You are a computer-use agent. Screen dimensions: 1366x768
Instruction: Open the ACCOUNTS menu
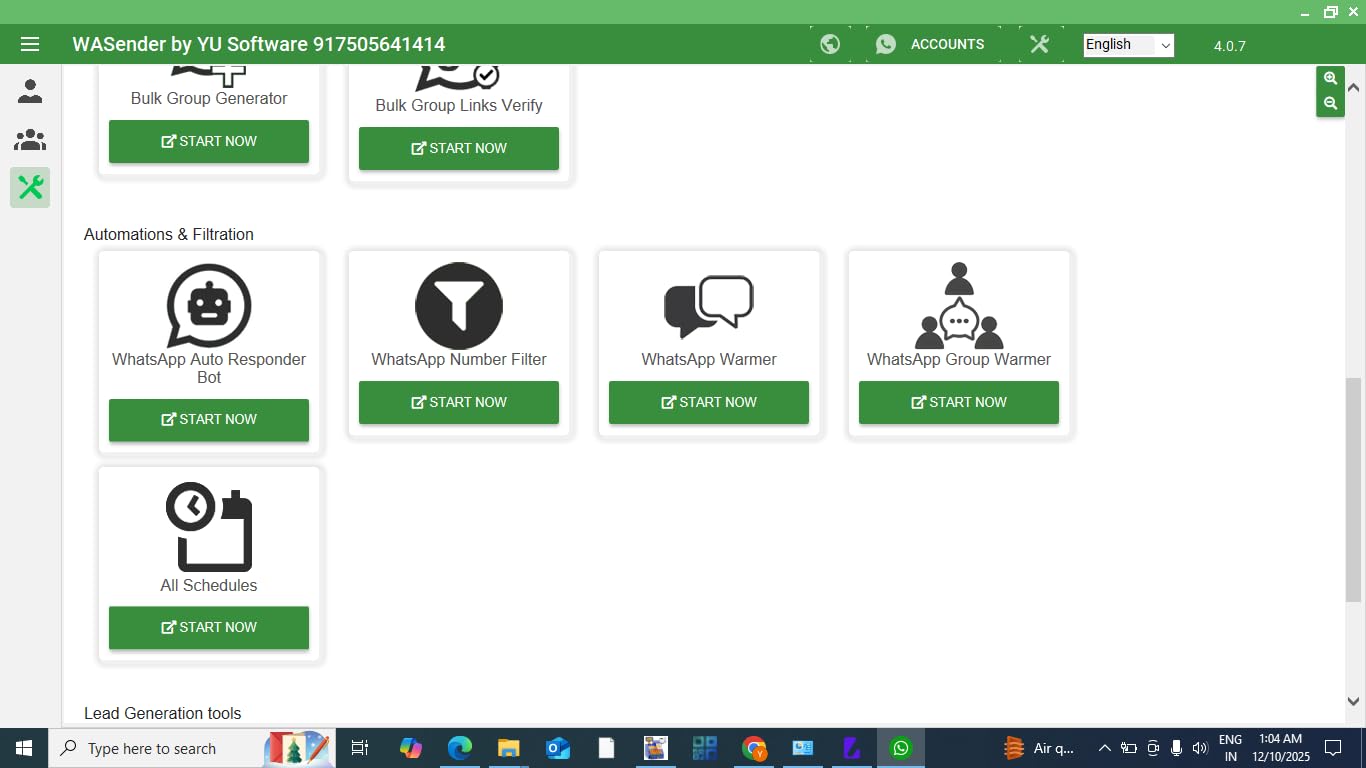pyautogui.click(x=930, y=44)
